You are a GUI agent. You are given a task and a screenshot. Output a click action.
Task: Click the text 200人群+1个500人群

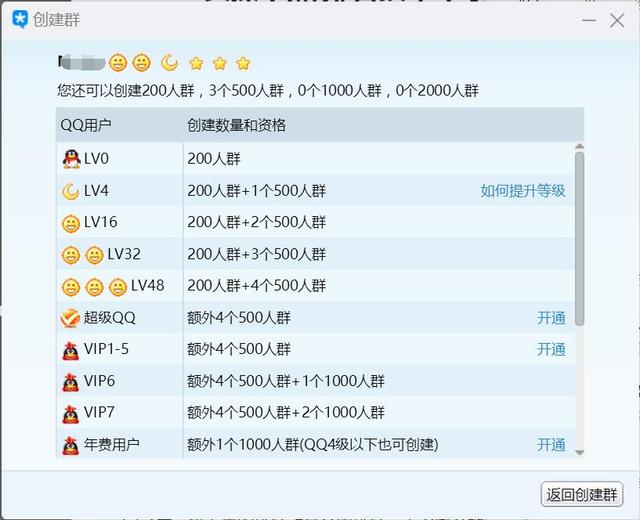point(256,191)
